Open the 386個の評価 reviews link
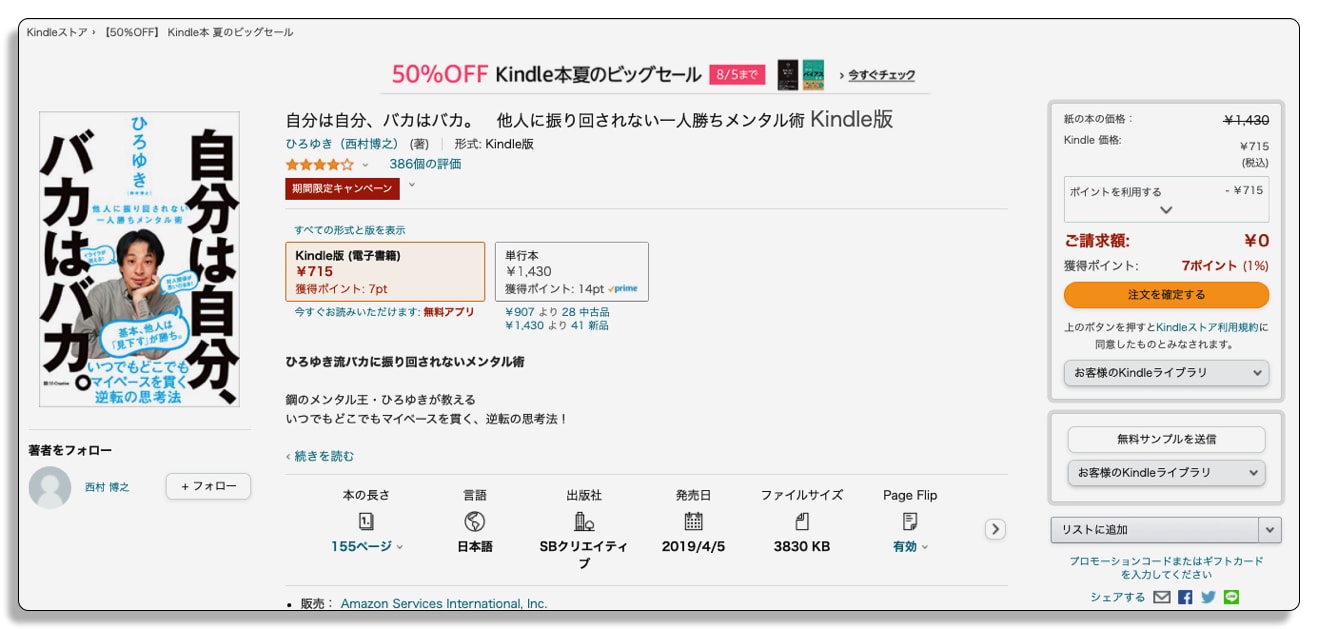The image size is (1318, 629). (x=425, y=164)
